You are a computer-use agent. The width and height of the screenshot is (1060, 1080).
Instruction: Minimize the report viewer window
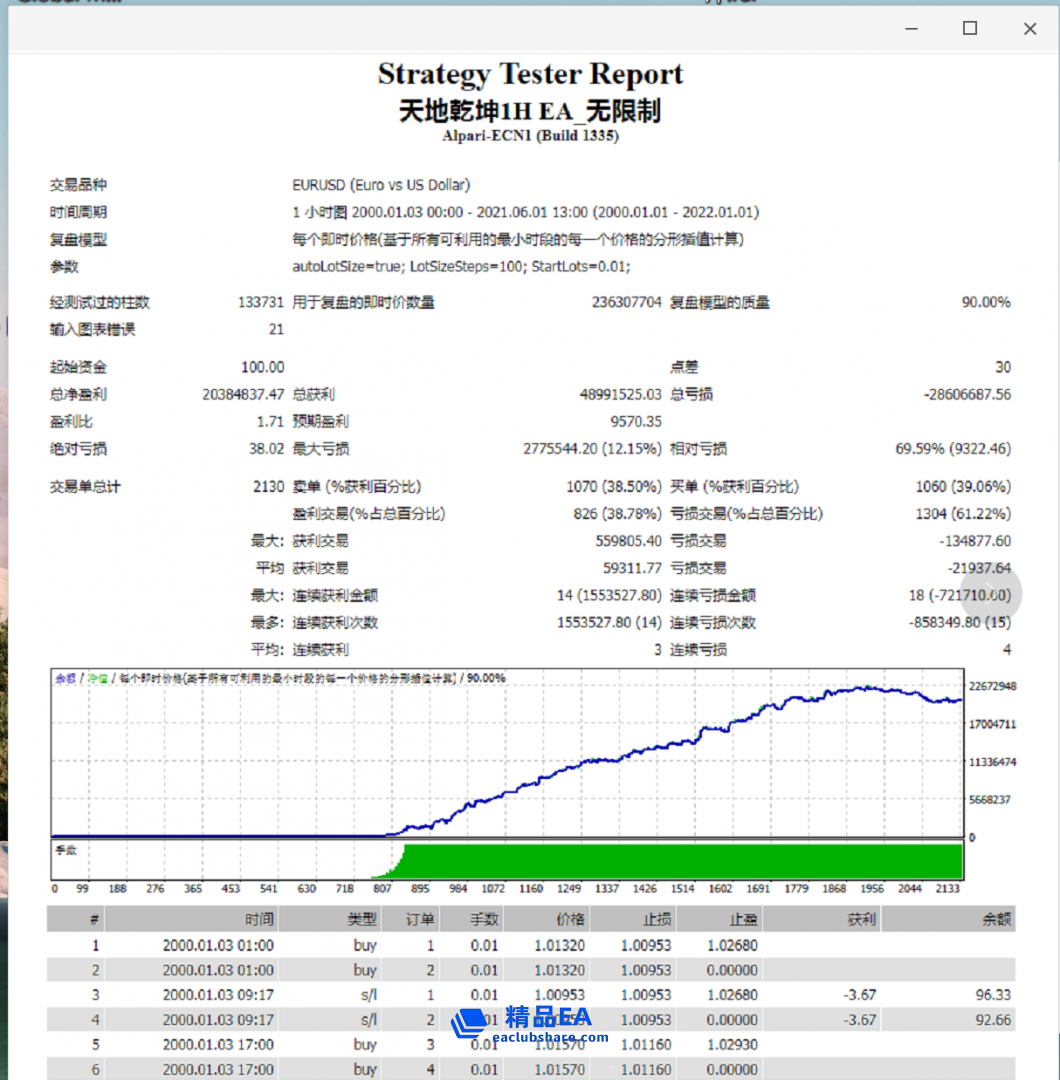tap(909, 28)
